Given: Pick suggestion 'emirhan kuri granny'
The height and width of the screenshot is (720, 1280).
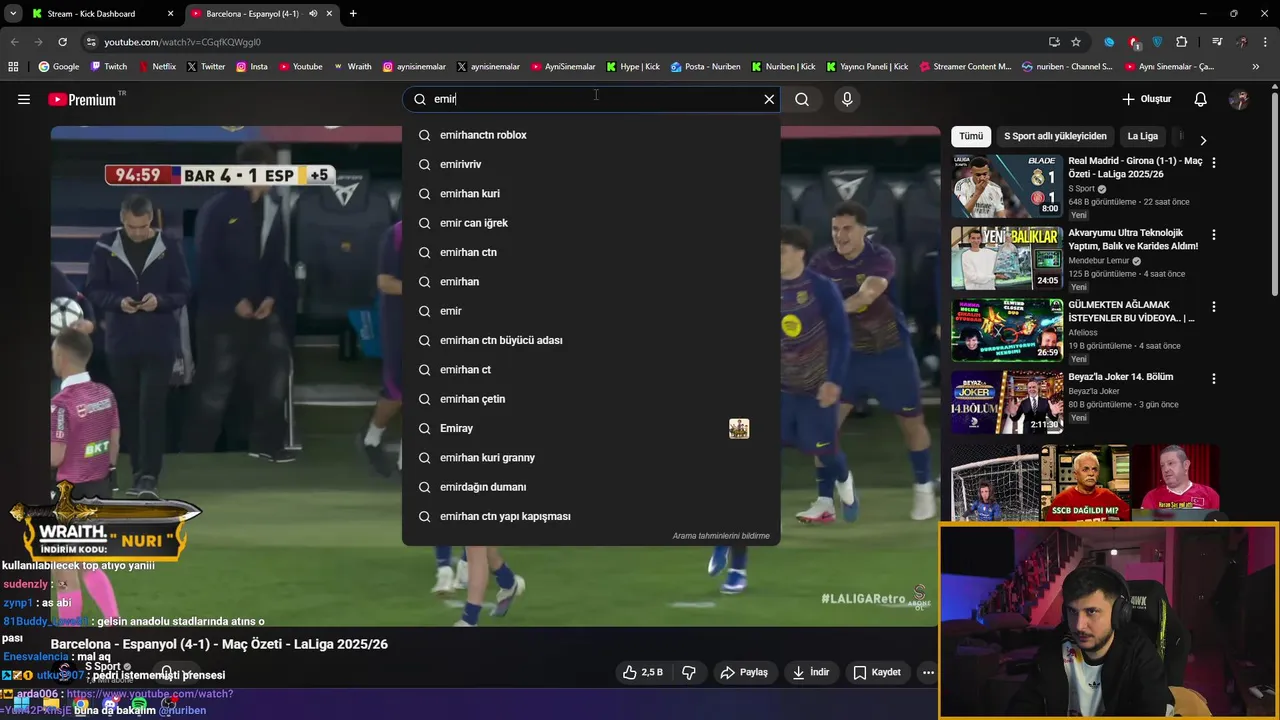Looking at the screenshot, I should point(591,458).
